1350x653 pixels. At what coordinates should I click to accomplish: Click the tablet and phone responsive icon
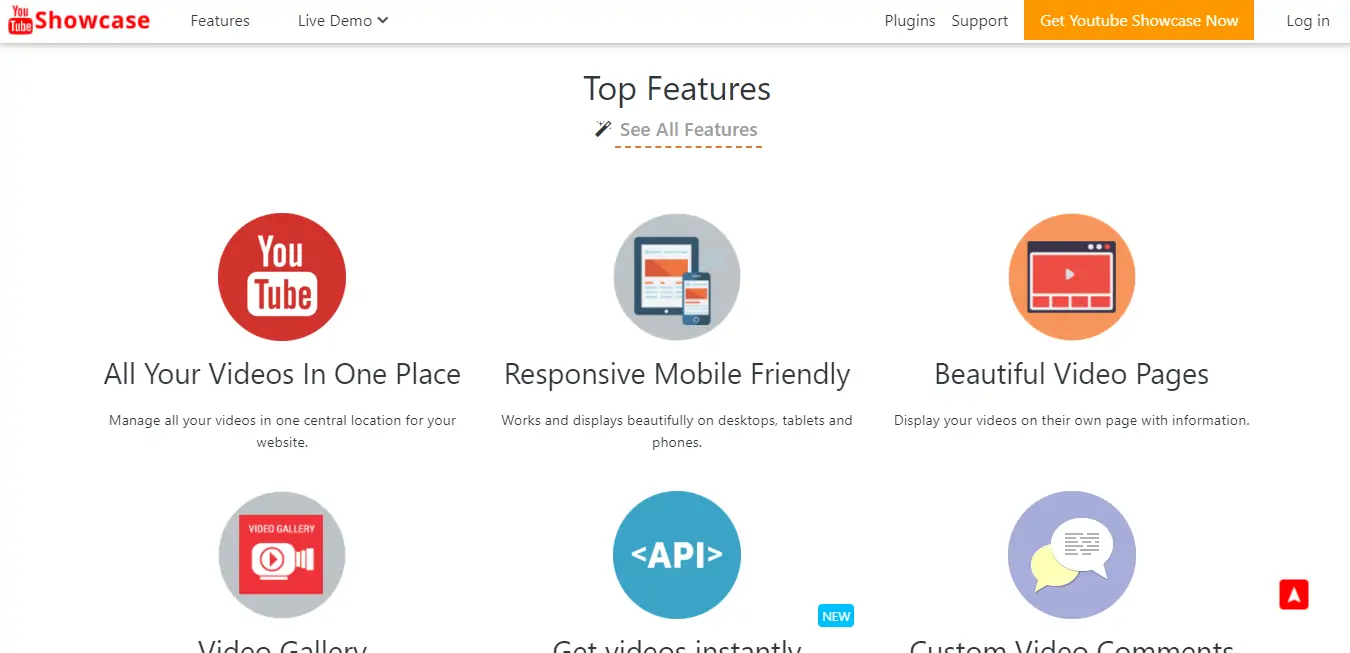click(x=677, y=277)
